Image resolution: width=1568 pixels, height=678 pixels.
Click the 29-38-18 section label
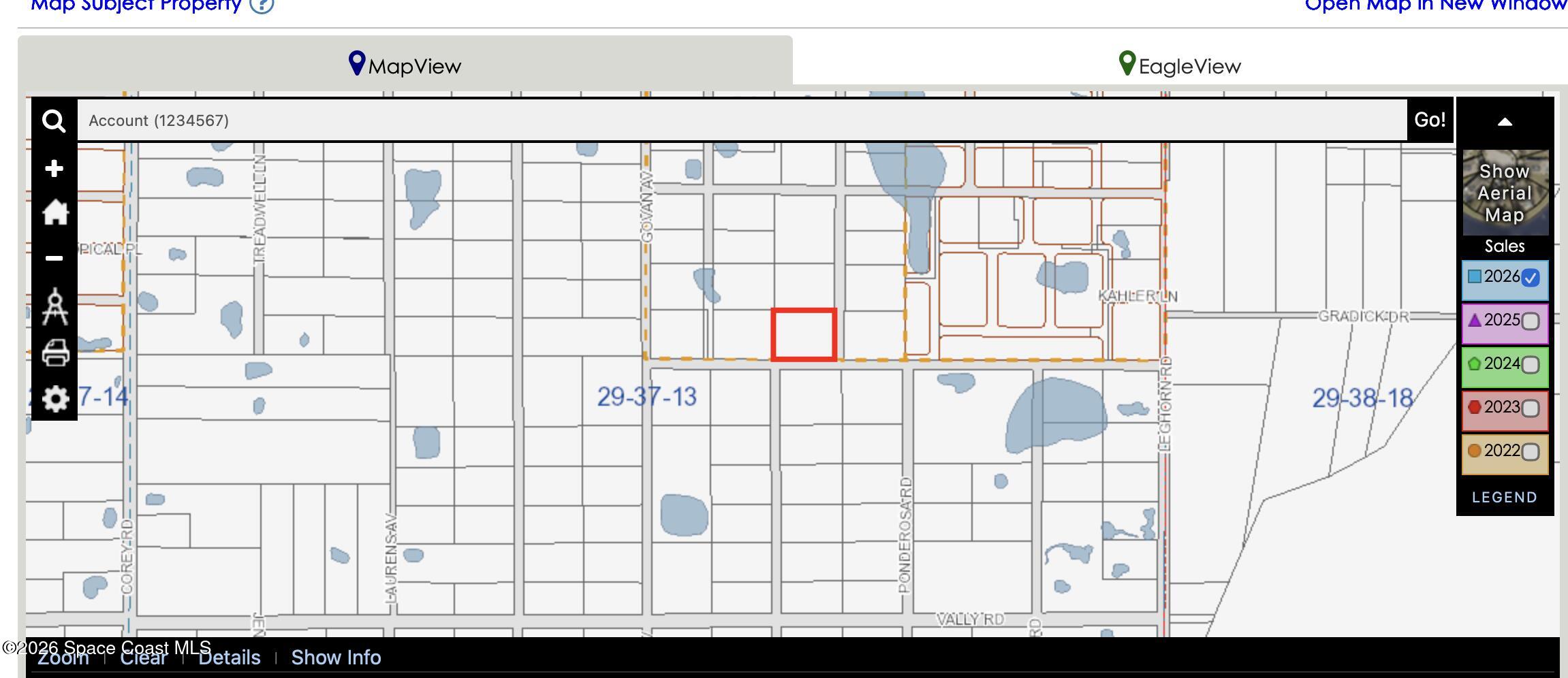(x=1362, y=398)
